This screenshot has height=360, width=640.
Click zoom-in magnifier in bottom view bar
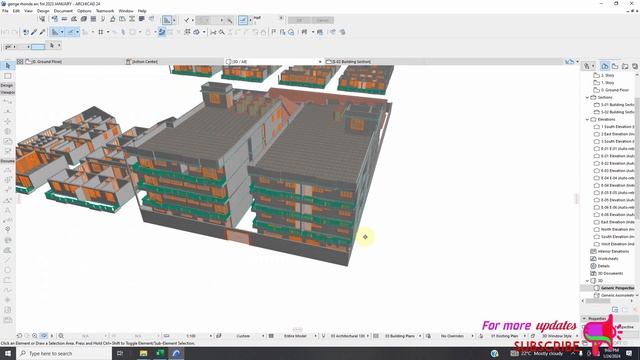pos(35,336)
